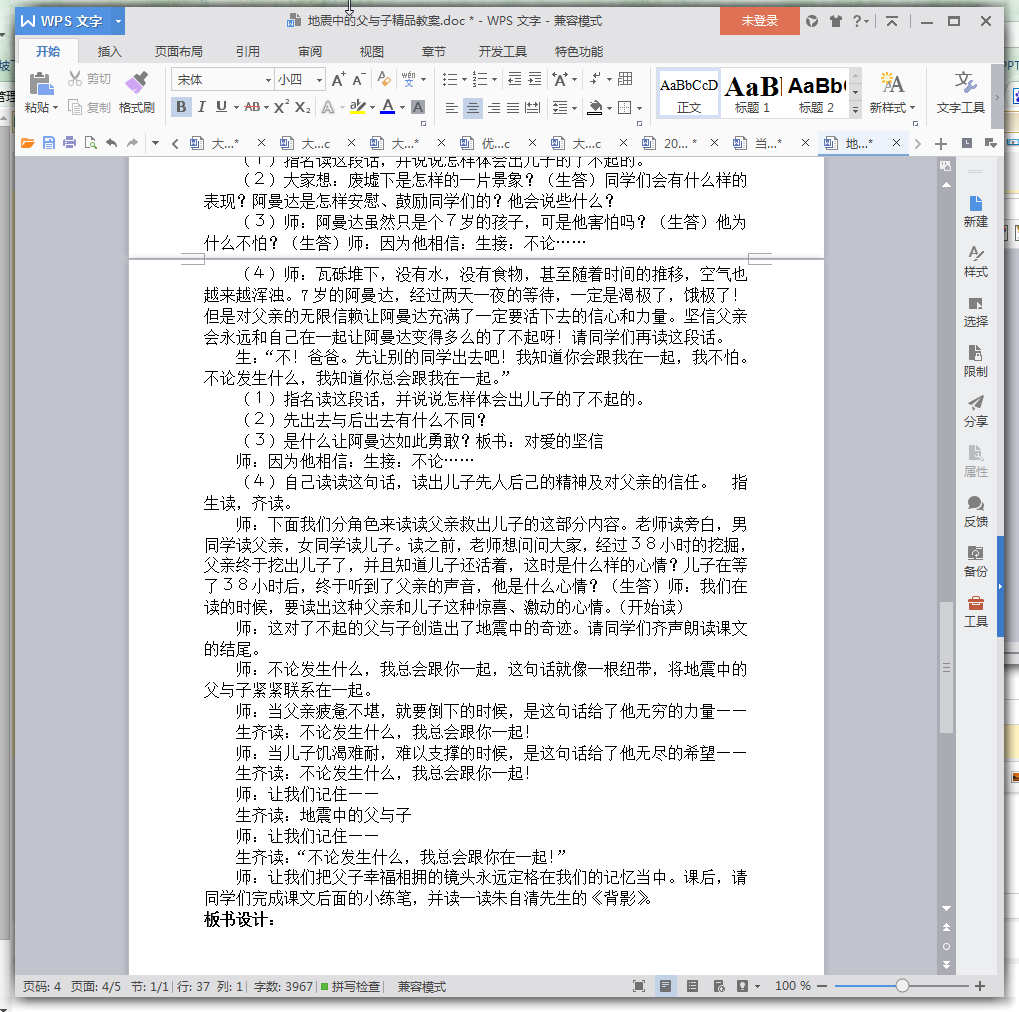Screen dimensions: 1019x1012
Task: Open the 工具 (Tools) sidebar icon
Action: click(x=975, y=612)
